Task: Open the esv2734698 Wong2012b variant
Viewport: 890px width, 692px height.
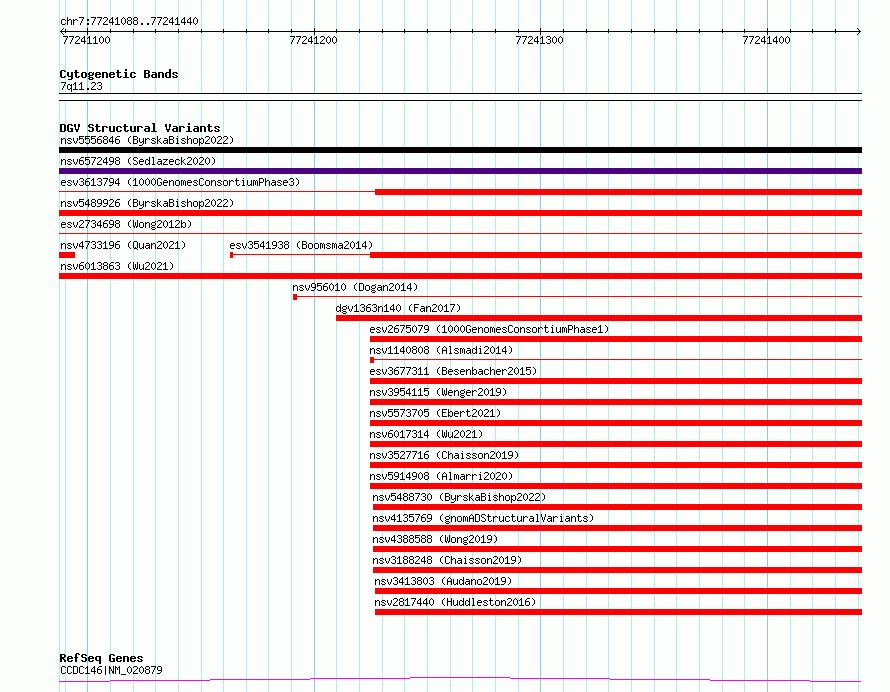Action: (125, 225)
